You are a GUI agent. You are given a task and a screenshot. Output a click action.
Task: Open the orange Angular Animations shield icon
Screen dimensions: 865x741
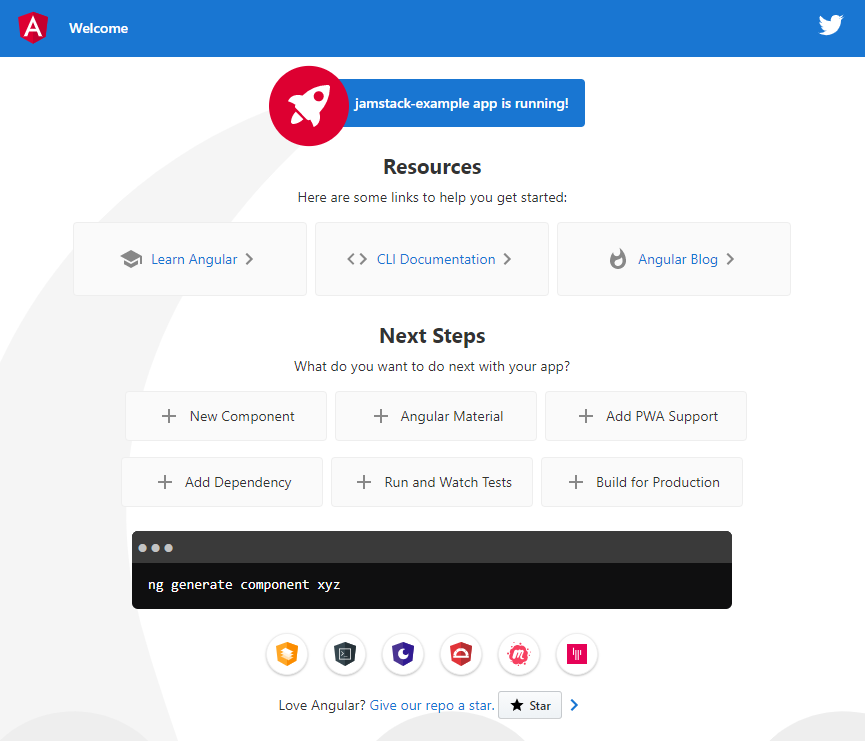click(x=287, y=654)
